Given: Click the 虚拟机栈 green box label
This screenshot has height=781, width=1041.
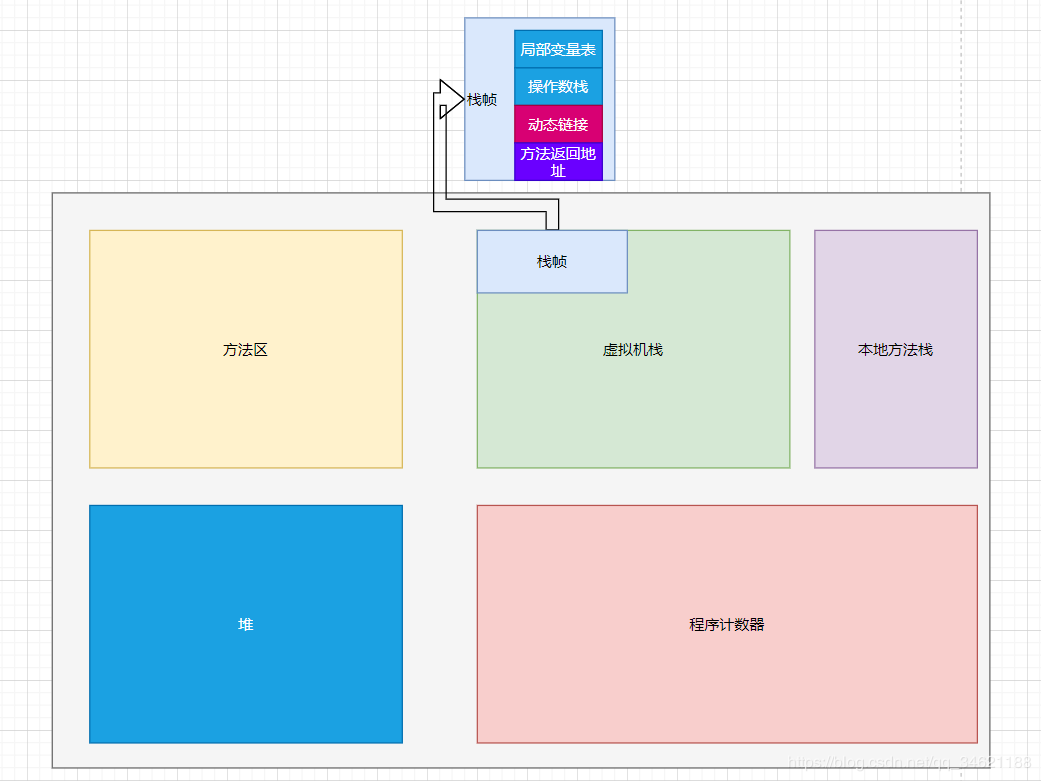Looking at the screenshot, I should [x=633, y=350].
